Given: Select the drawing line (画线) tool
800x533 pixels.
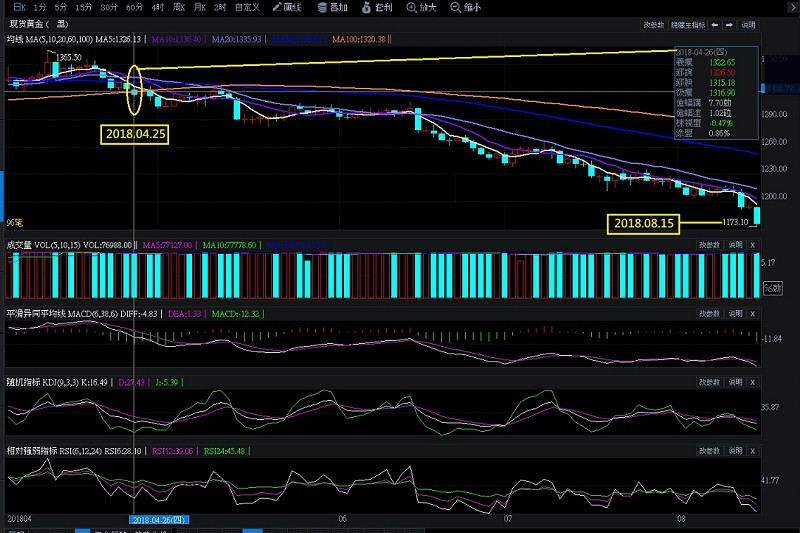Looking at the screenshot, I should (x=285, y=7).
